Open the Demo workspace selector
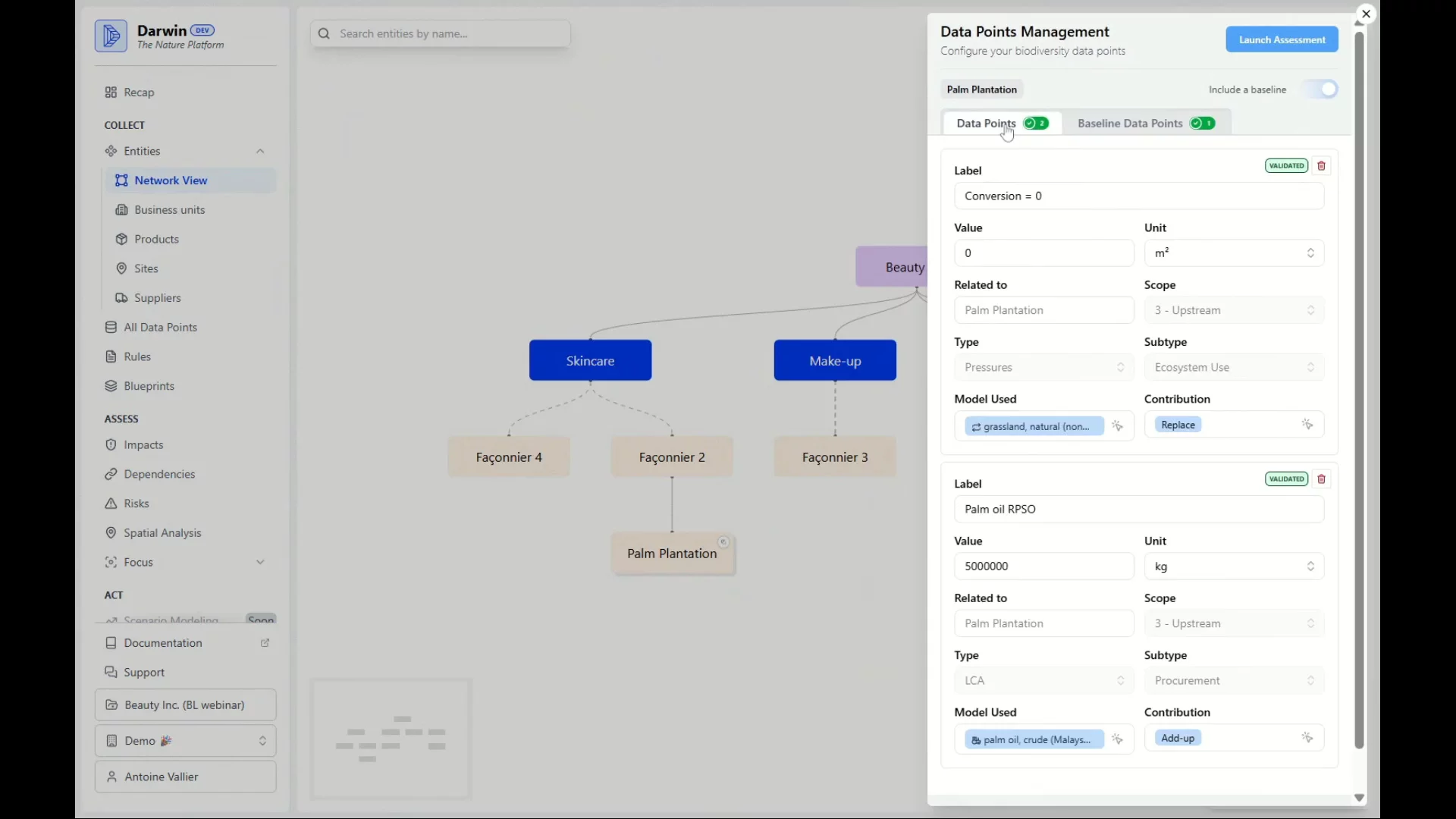 point(186,741)
